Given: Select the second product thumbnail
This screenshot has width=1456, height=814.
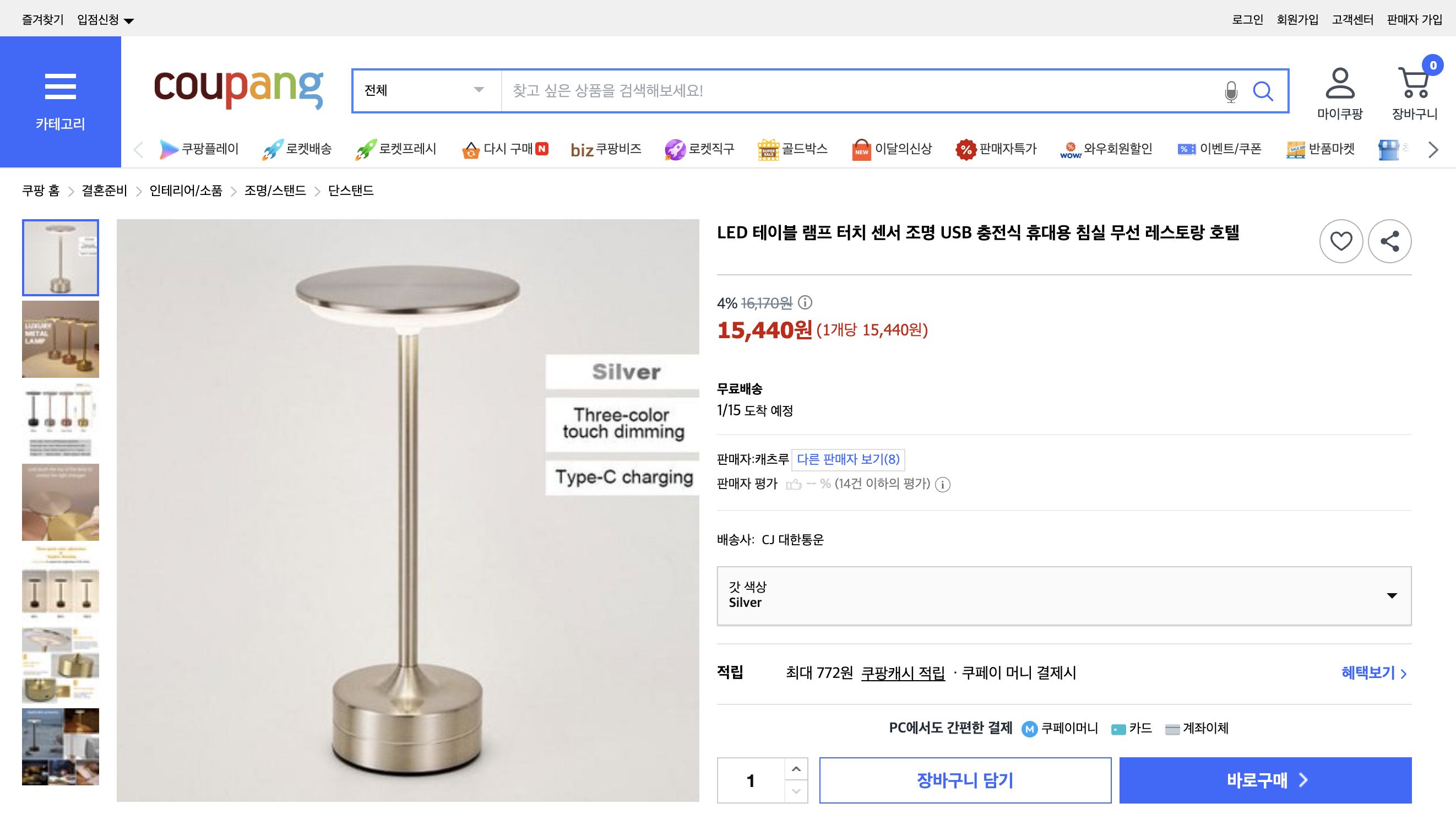Looking at the screenshot, I should pyautogui.click(x=60, y=339).
